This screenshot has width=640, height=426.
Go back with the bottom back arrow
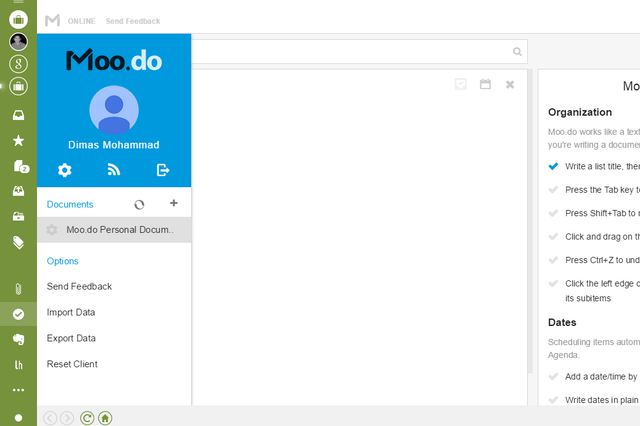point(50,418)
